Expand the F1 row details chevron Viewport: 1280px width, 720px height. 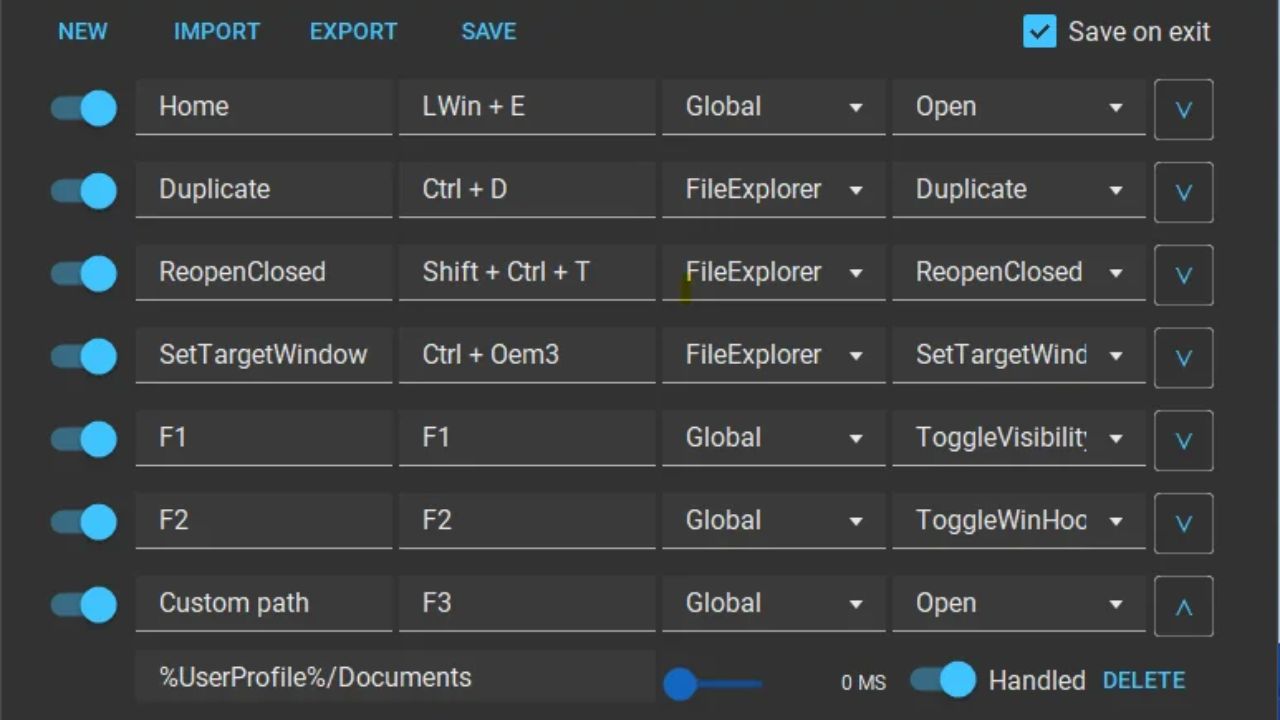[x=1184, y=440]
